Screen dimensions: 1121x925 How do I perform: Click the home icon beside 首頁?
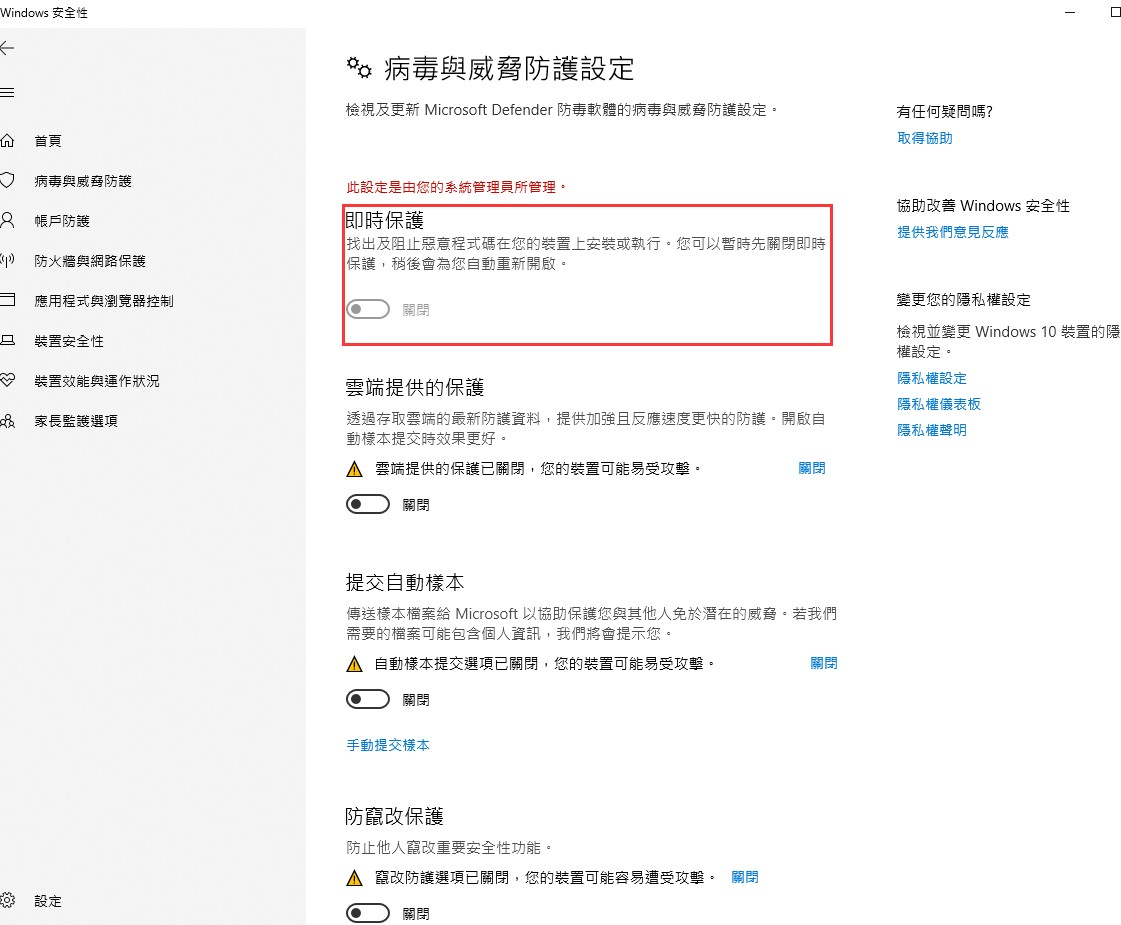(x=7, y=140)
